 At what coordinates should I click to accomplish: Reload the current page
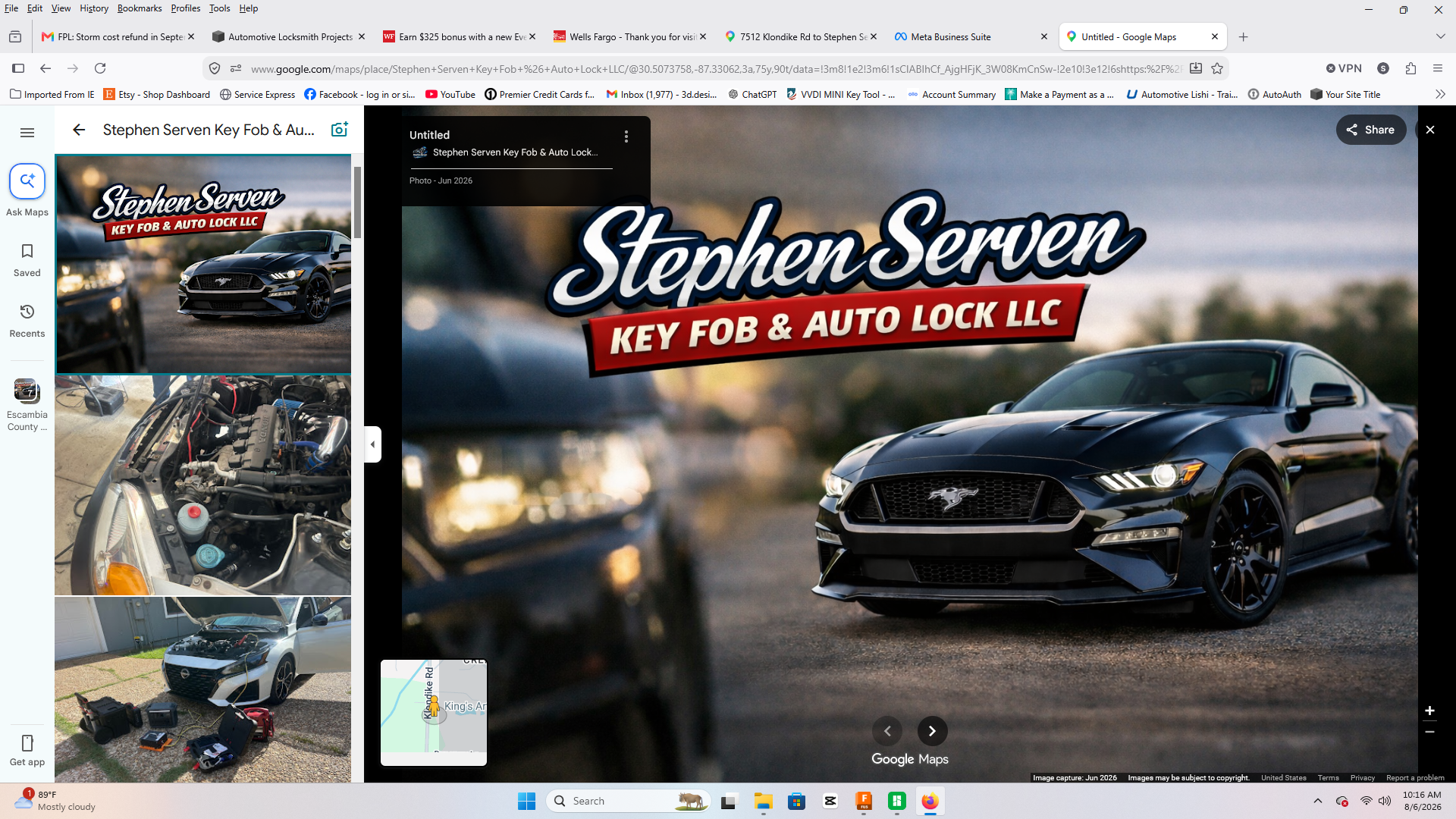[x=100, y=68]
